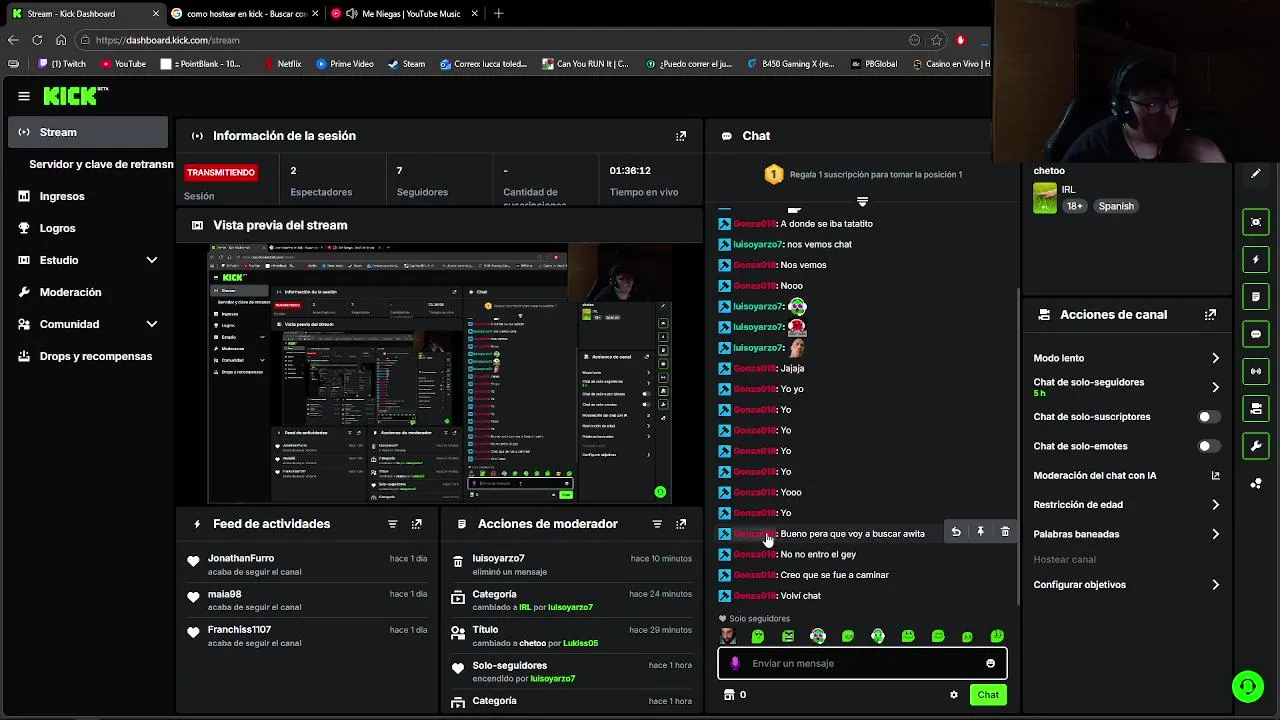Open Configurar objetivos chevron
The width and height of the screenshot is (1280, 720).
coord(1215,585)
